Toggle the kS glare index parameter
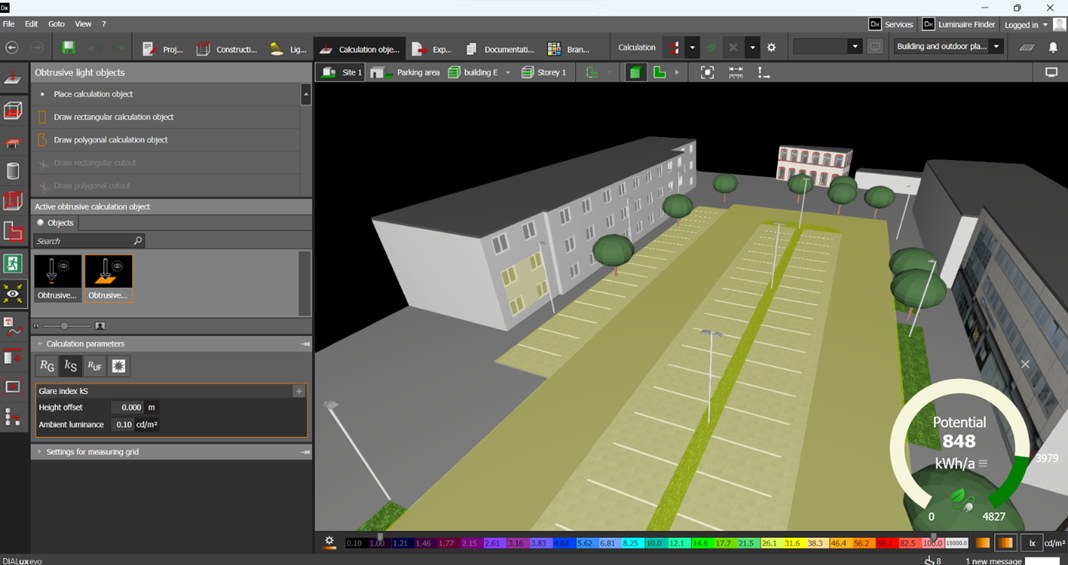1068x565 pixels. [70, 366]
